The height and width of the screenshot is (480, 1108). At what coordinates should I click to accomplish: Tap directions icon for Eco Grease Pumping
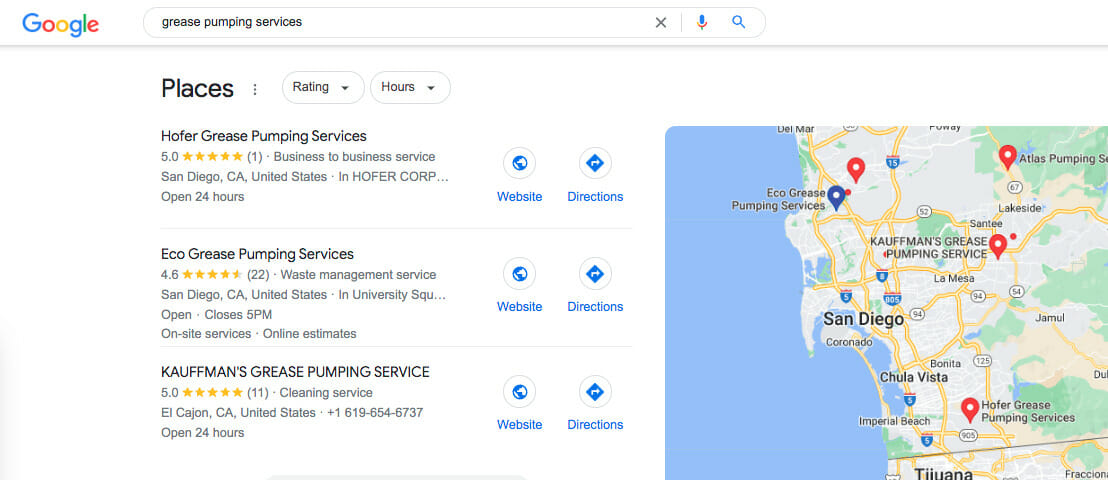595,274
